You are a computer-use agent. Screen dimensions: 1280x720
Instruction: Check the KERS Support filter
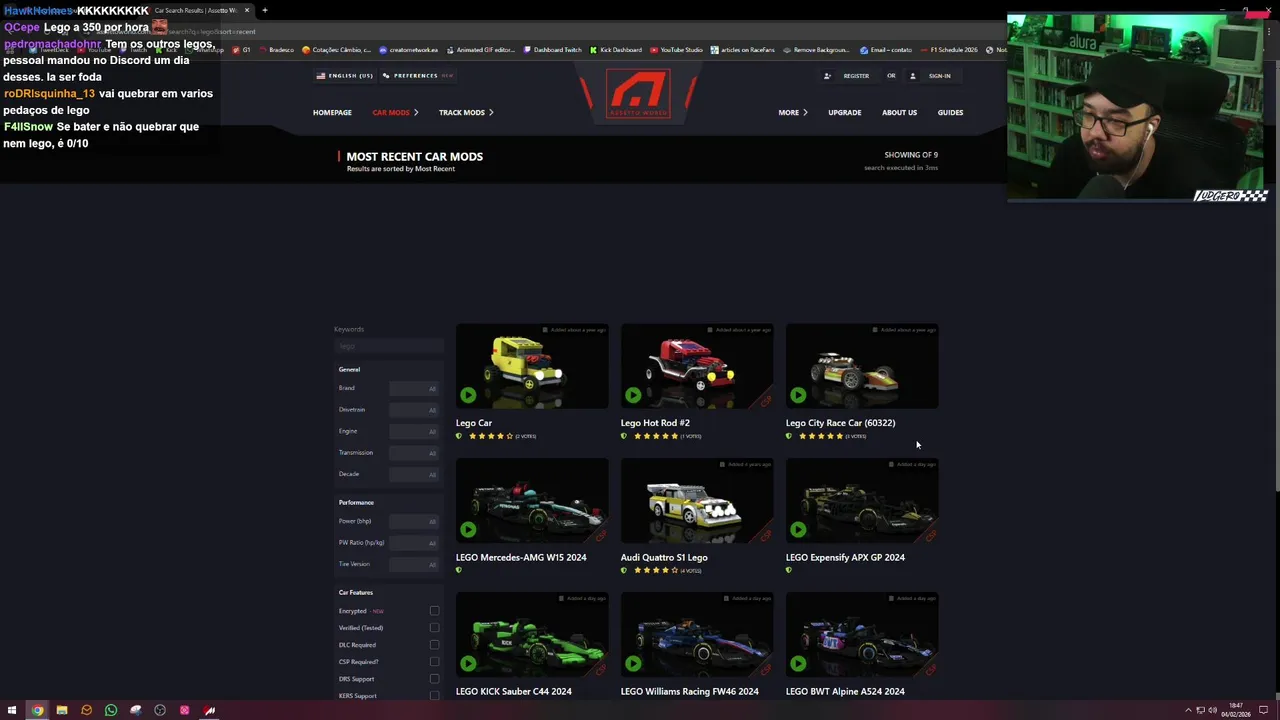click(x=434, y=695)
